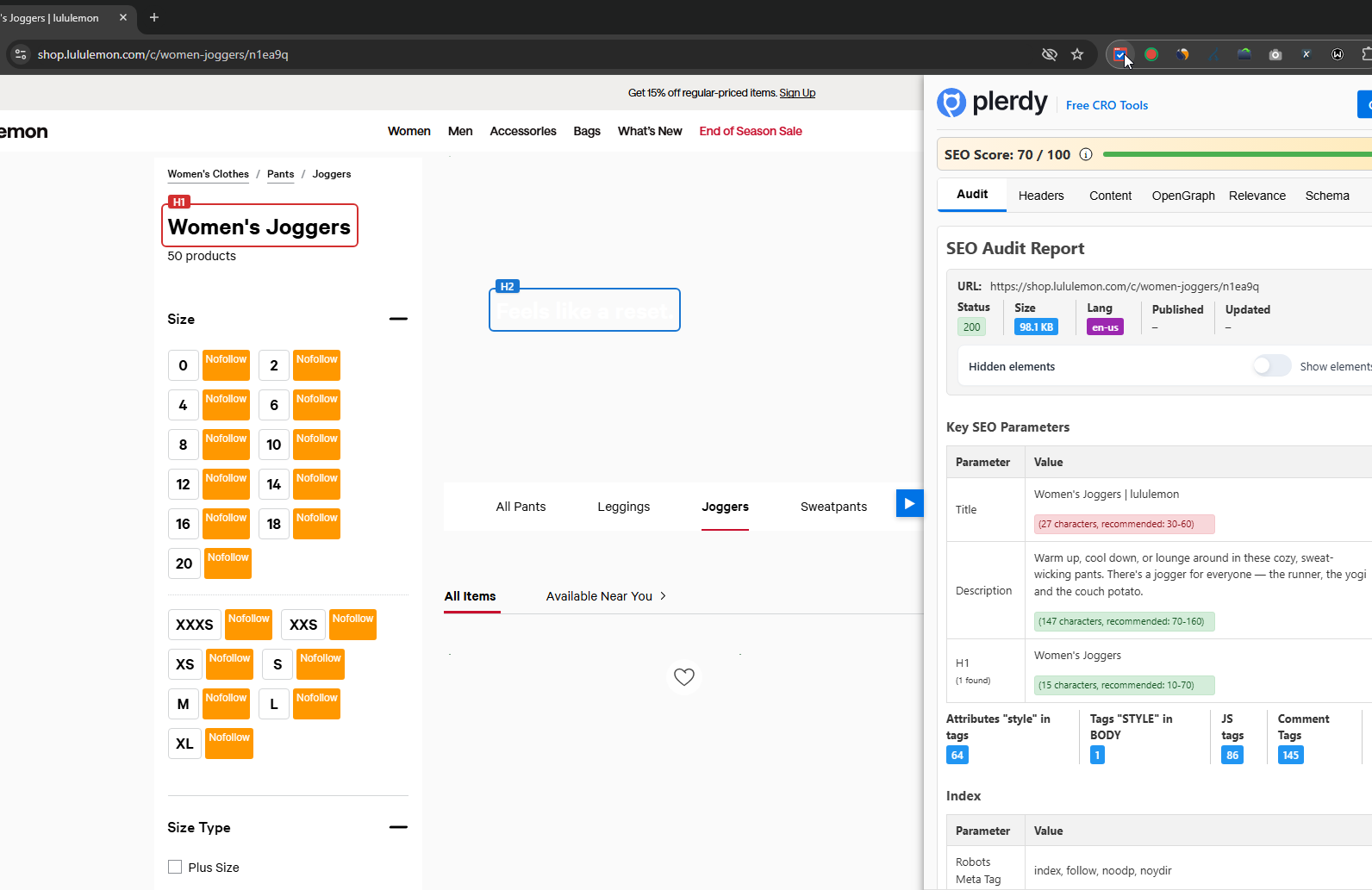
Task: Toggle the Hidden elements show switch
Action: click(x=1272, y=366)
